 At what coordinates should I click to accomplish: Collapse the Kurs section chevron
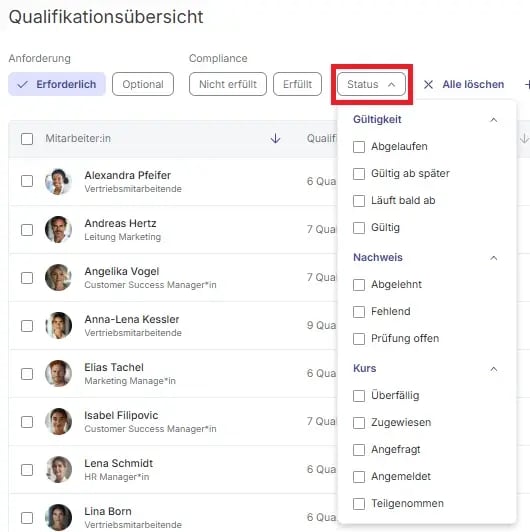point(494,369)
